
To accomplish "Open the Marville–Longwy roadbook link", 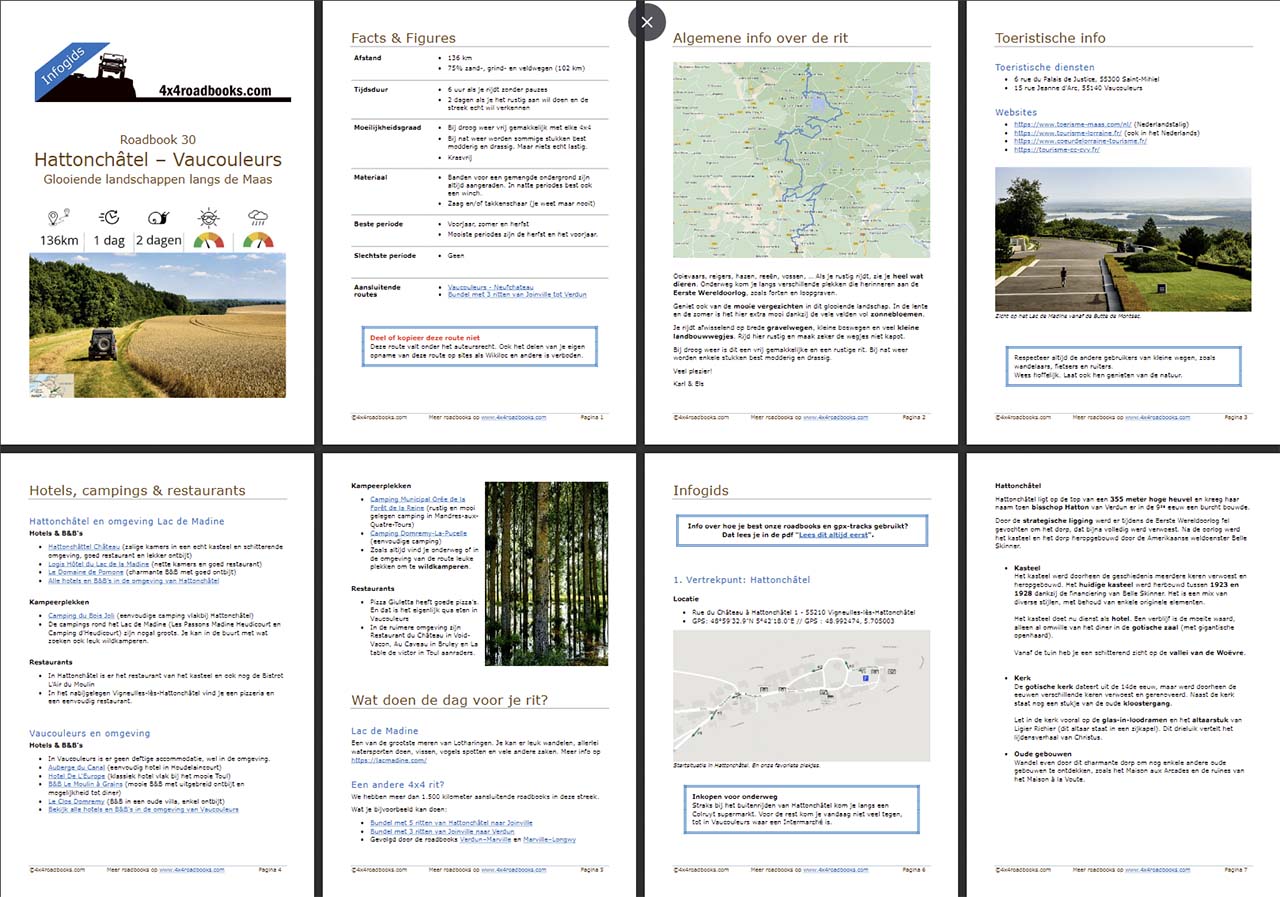I will pyautogui.click(x=549, y=840).
